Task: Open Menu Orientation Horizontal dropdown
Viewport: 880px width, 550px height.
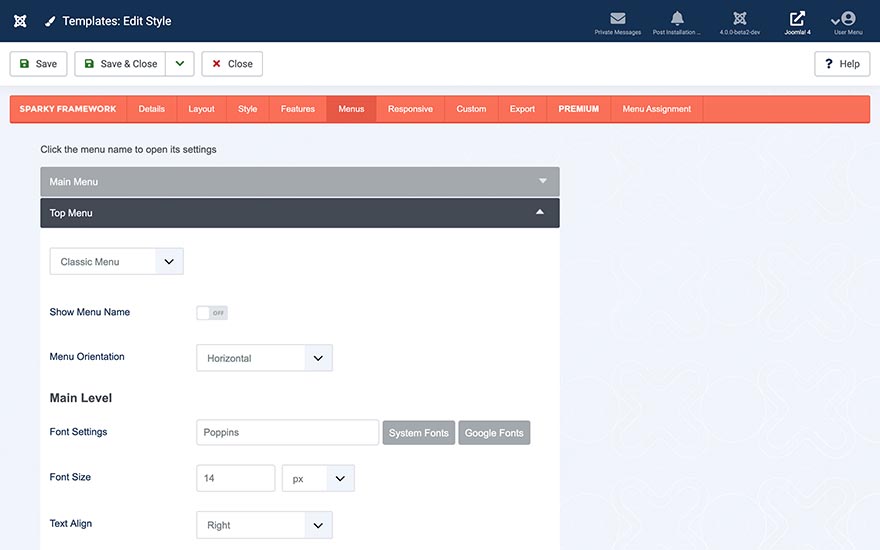Action: [x=264, y=358]
